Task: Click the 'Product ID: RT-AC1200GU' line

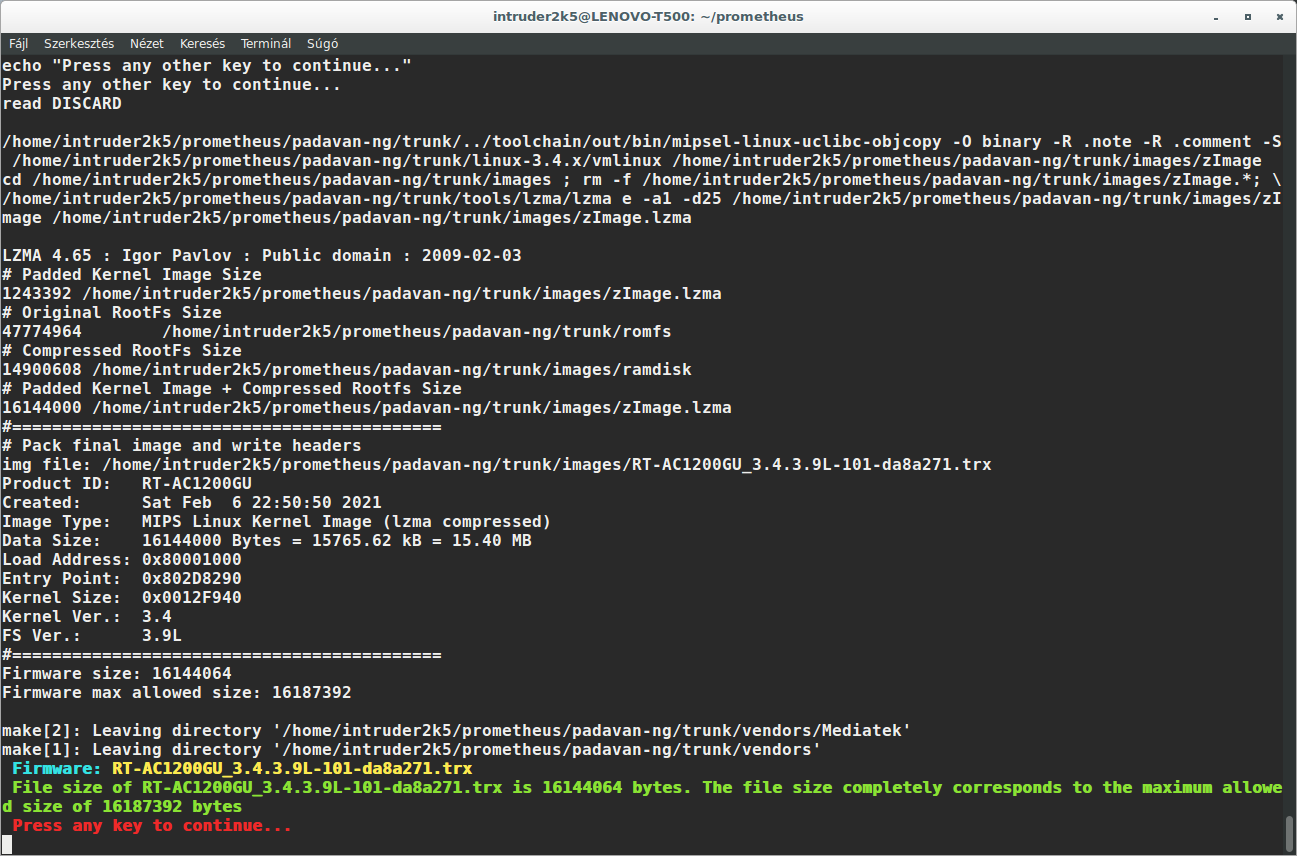Action: tap(127, 484)
